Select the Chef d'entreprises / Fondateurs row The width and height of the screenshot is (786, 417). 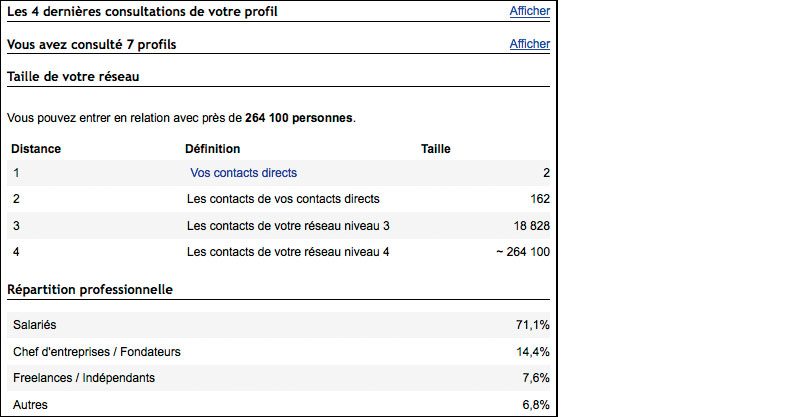279,351
